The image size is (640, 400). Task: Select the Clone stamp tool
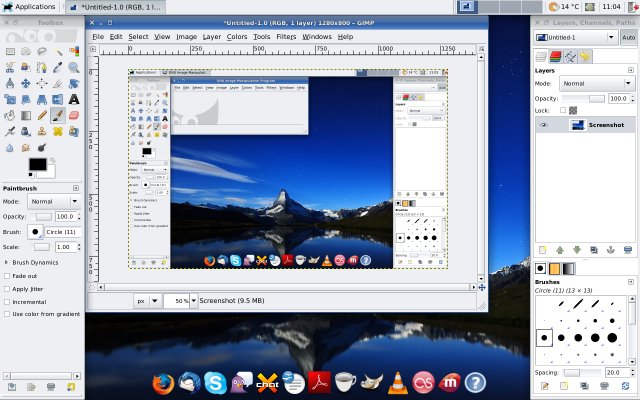[42, 131]
